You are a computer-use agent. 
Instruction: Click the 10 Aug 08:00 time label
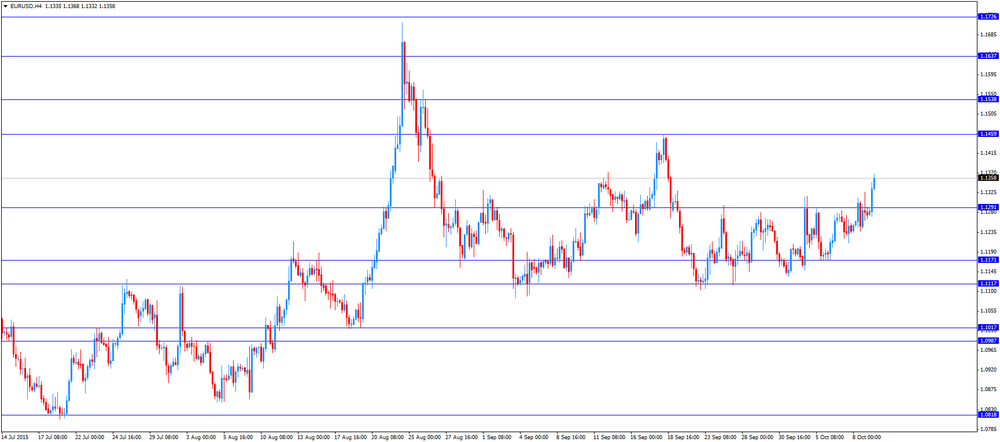(x=276, y=438)
